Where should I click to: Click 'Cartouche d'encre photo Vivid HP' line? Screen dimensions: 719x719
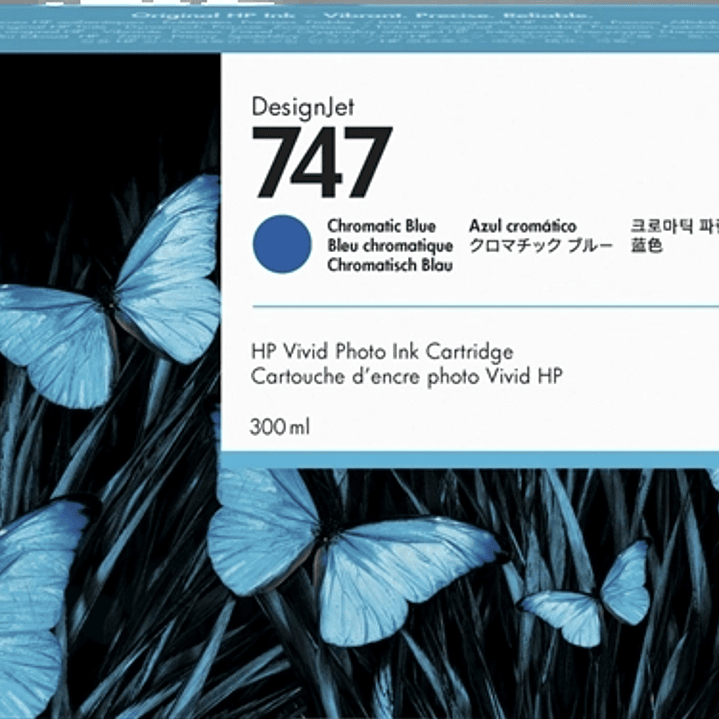[x=406, y=377]
